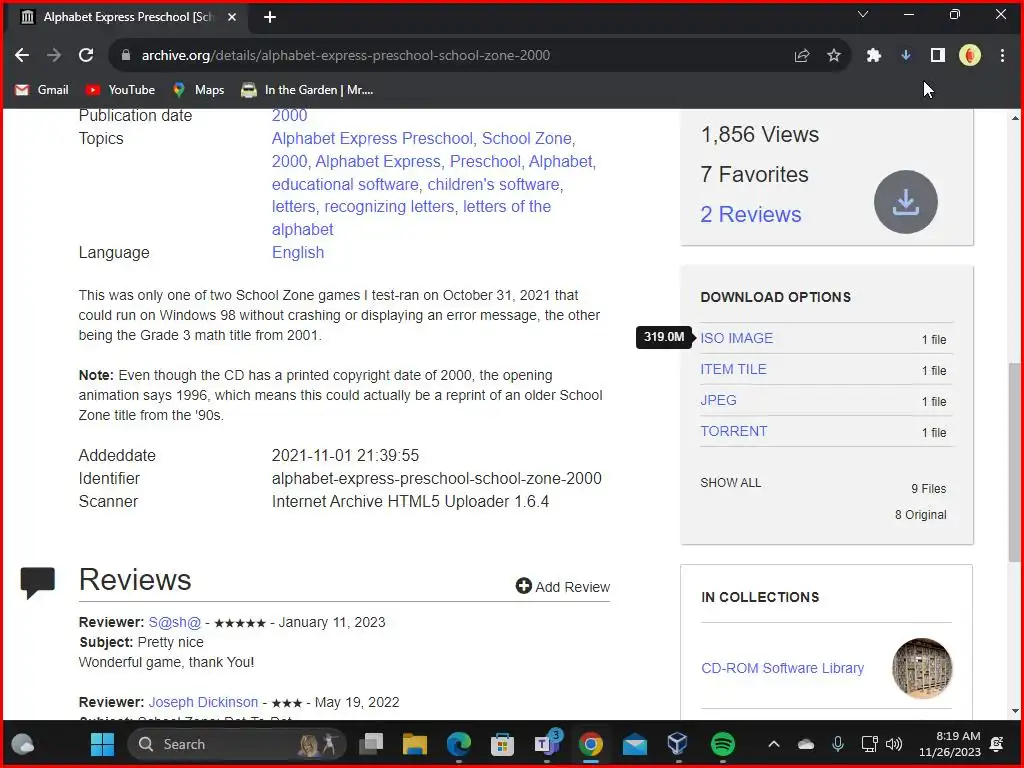Show hidden system tray icons
Image resolution: width=1024 pixels, height=768 pixels.
point(774,744)
